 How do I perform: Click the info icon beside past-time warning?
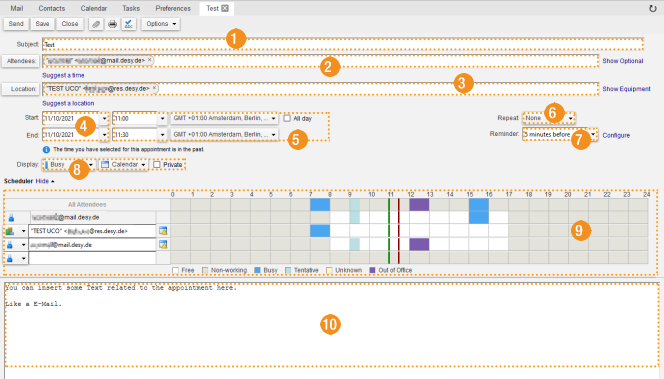point(46,149)
